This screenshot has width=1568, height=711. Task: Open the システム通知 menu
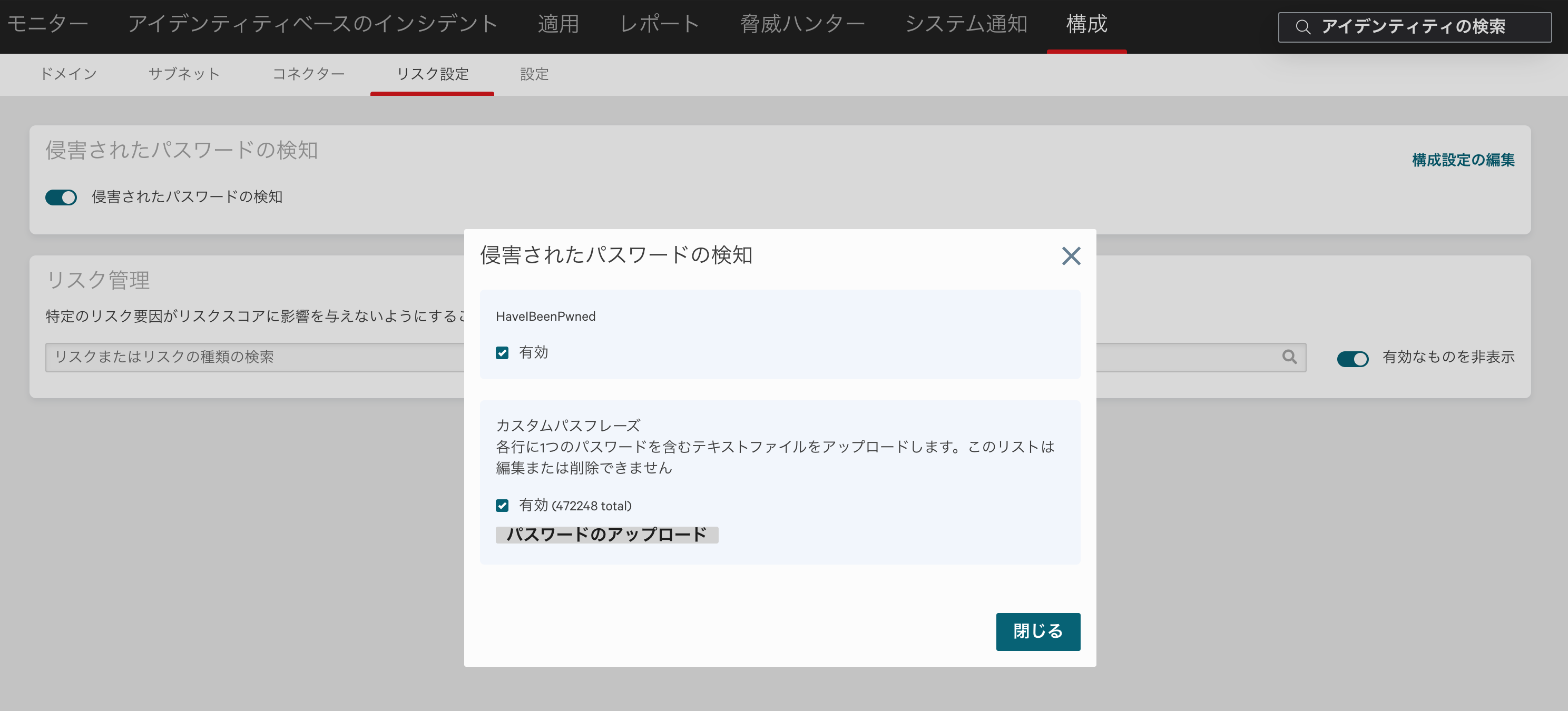966,24
